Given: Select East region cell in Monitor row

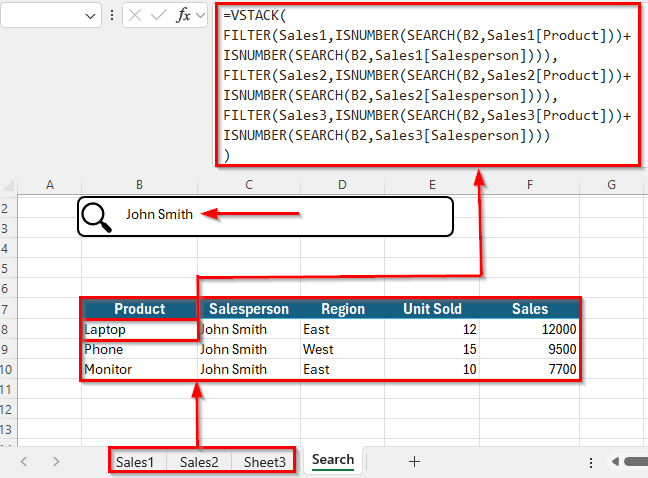Looking at the screenshot, I should click(x=343, y=369).
